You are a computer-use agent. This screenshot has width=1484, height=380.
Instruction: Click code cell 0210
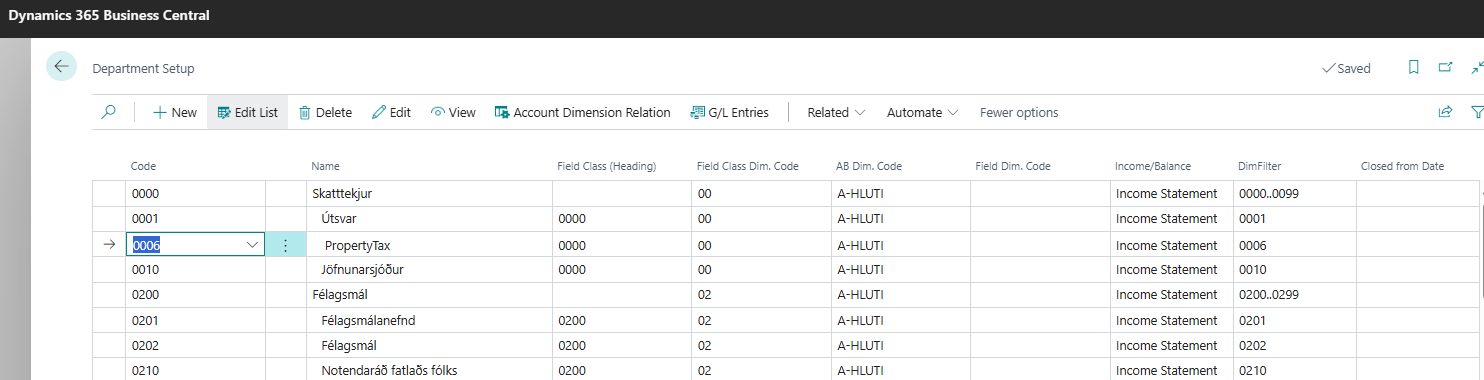(195, 371)
